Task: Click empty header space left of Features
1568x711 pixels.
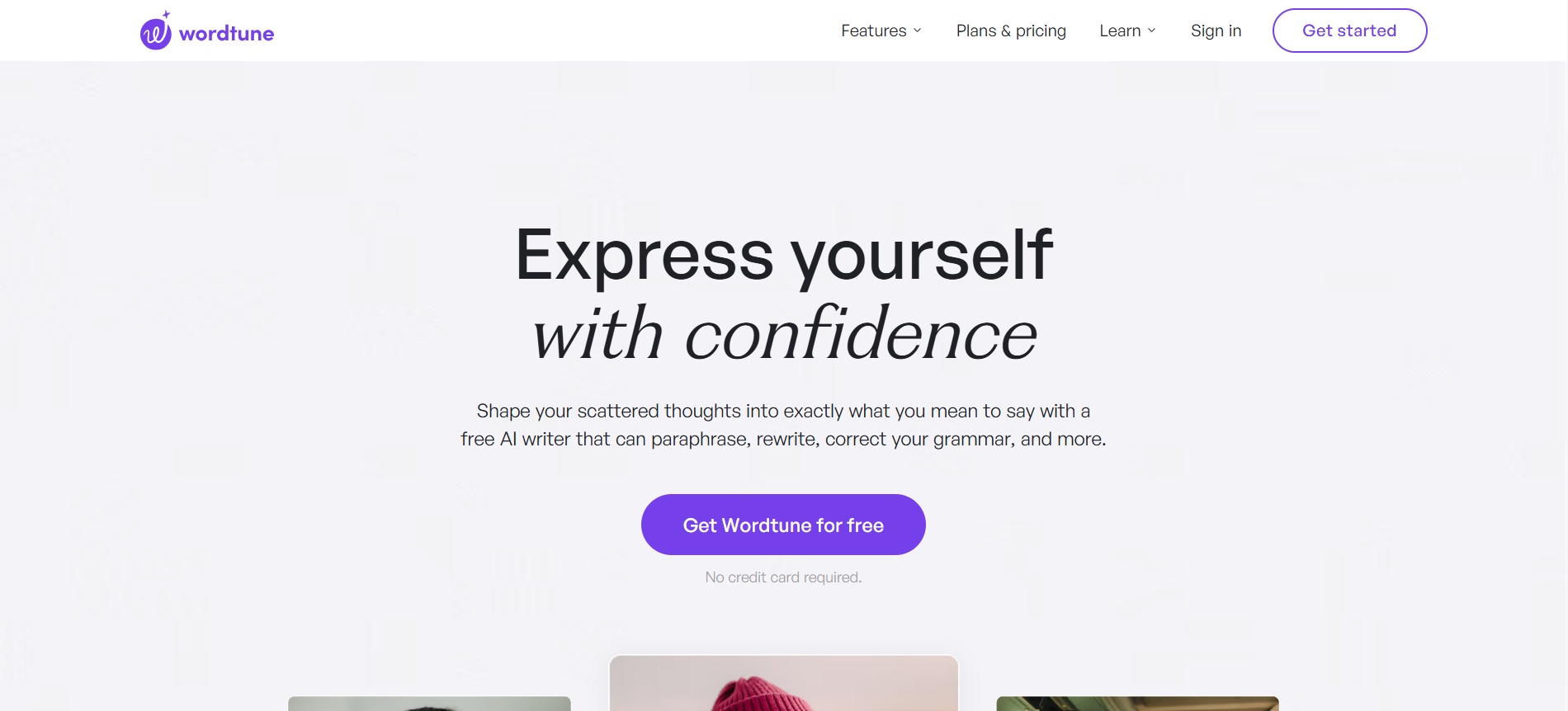Action: point(553,31)
